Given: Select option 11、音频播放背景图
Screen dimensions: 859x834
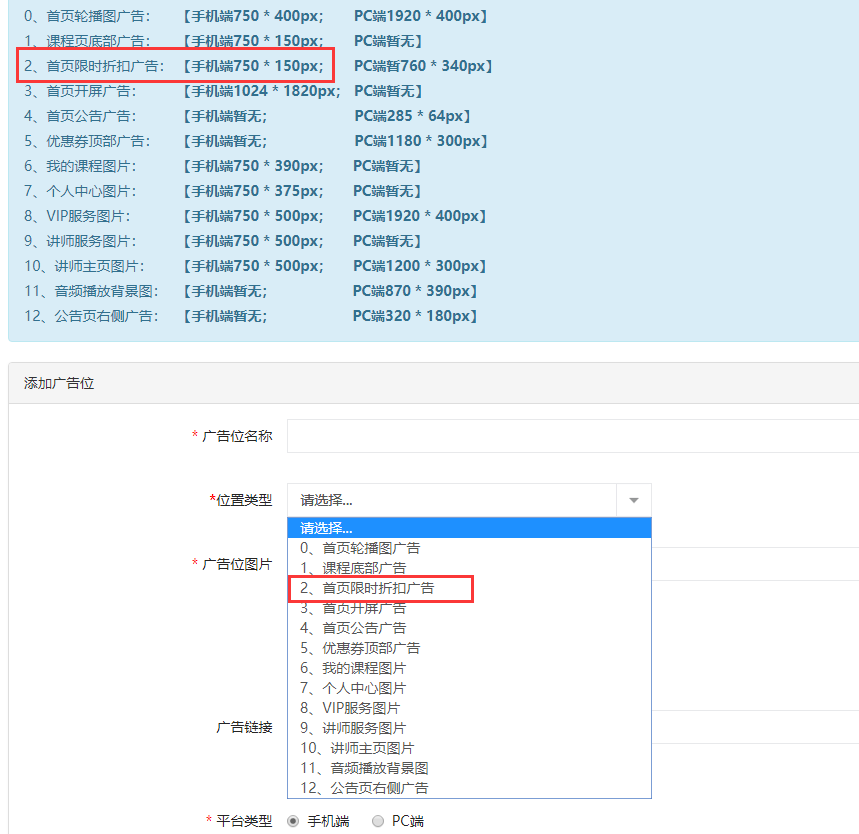Looking at the screenshot, I should pyautogui.click(x=469, y=768).
